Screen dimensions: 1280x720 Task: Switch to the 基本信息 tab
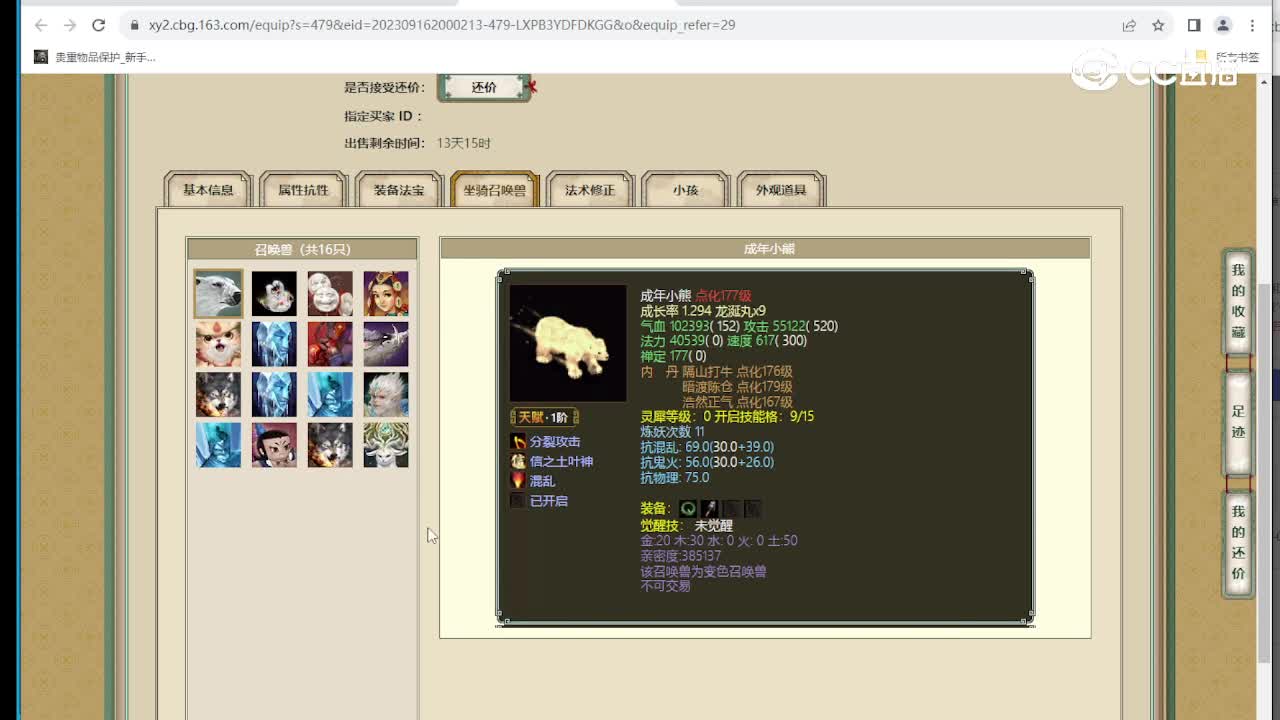point(208,190)
